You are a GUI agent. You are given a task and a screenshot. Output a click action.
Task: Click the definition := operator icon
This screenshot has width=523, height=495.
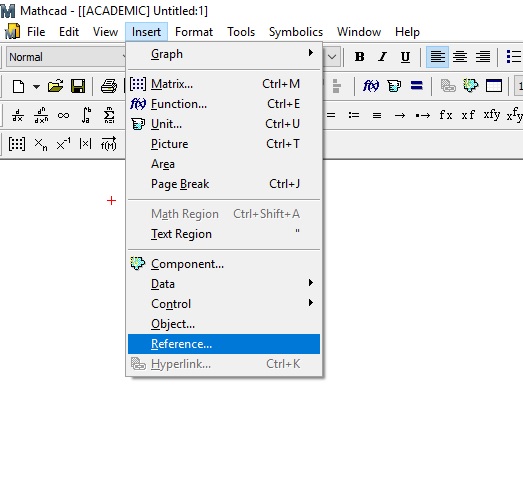tap(354, 115)
